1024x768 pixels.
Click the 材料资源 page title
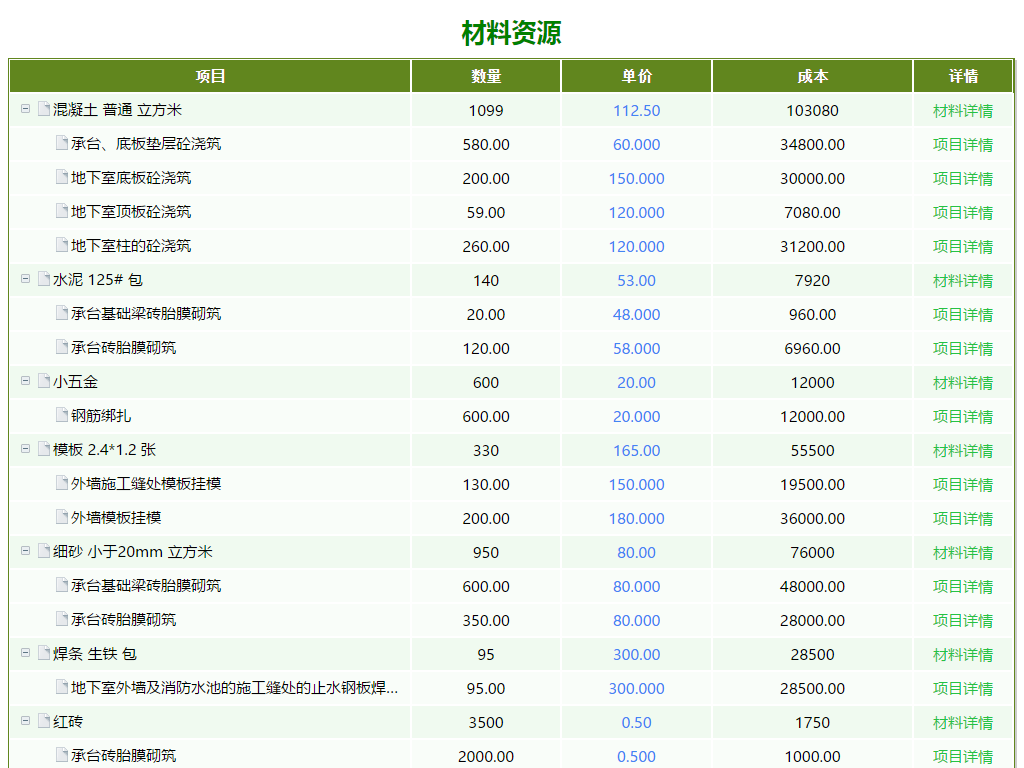pyautogui.click(x=511, y=33)
